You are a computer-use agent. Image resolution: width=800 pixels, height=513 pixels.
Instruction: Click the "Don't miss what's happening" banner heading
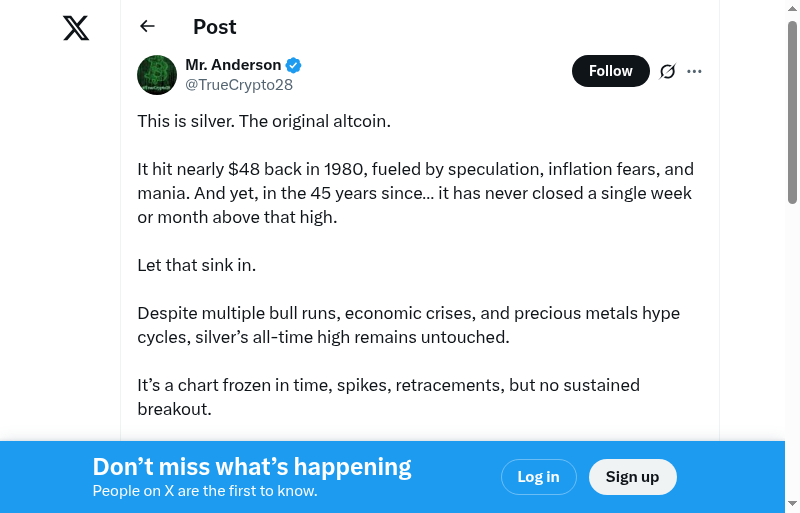(x=252, y=466)
